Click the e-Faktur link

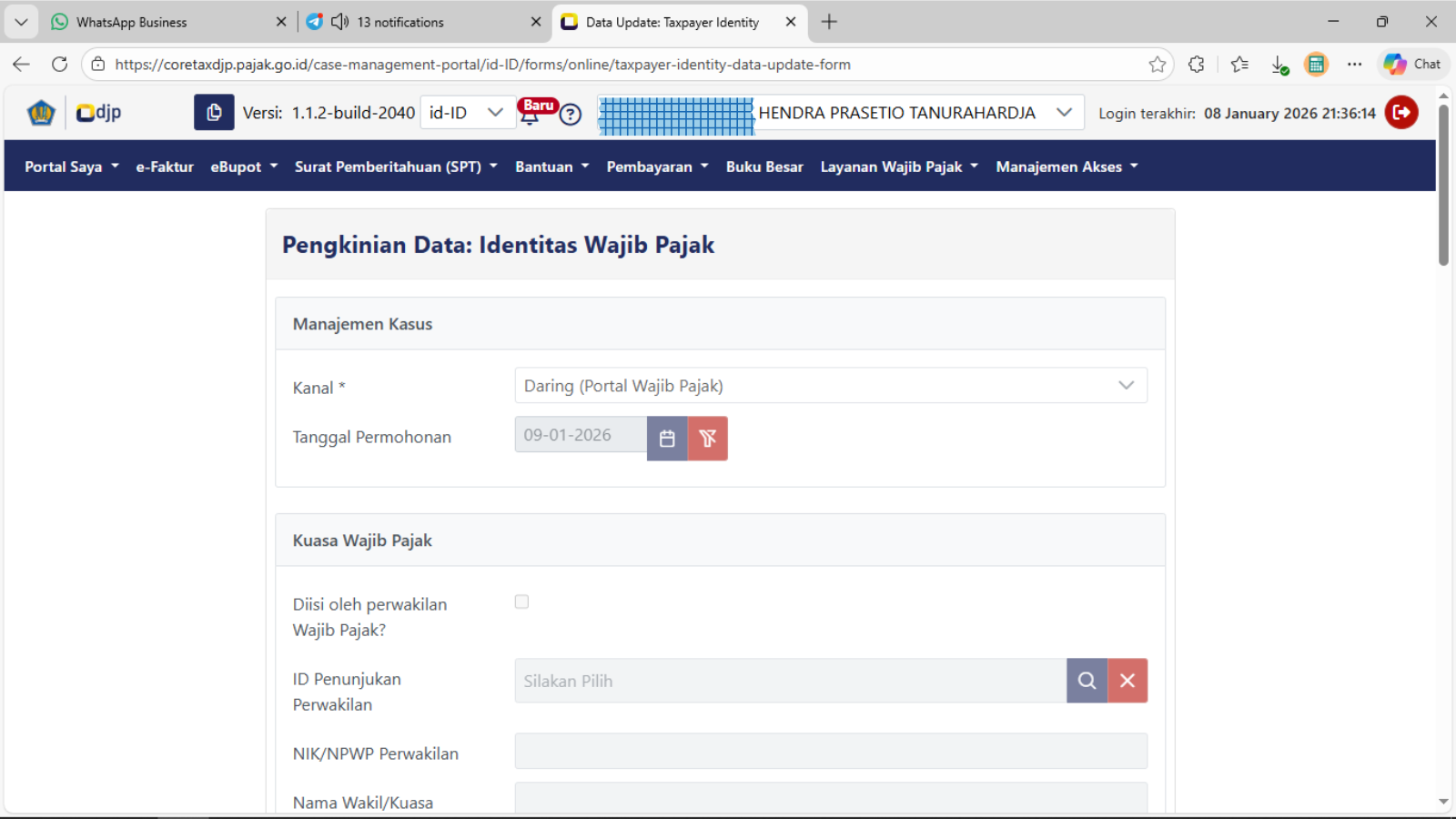click(165, 167)
